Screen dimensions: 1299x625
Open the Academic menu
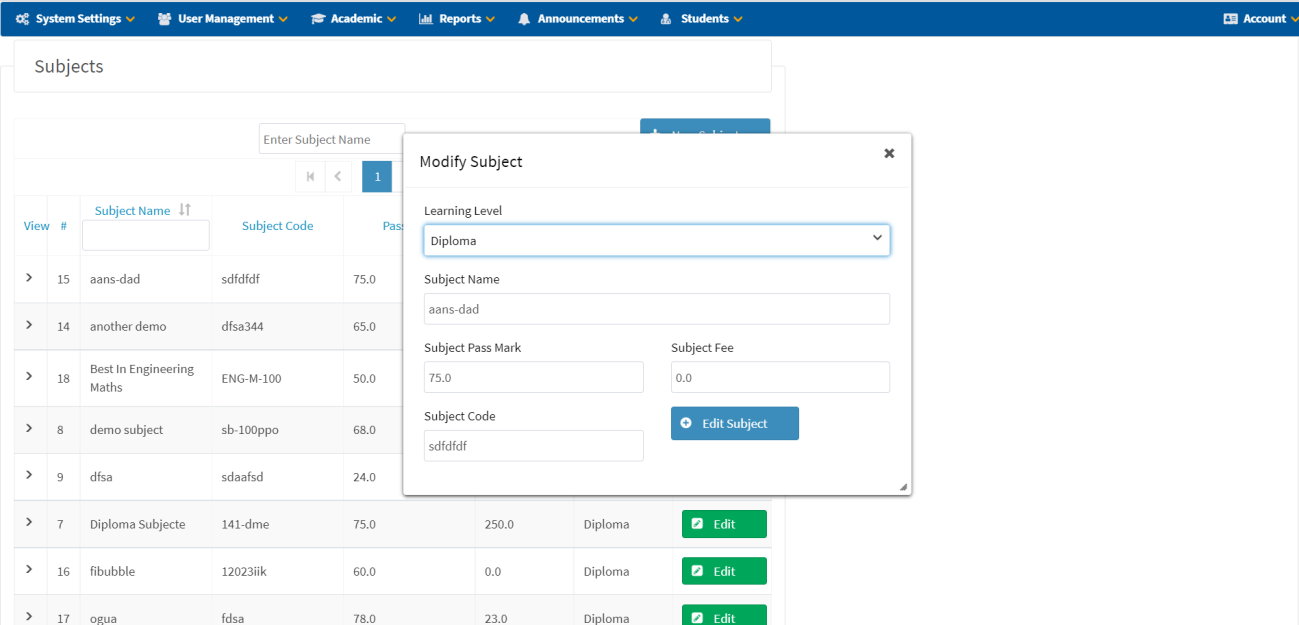click(353, 18)
